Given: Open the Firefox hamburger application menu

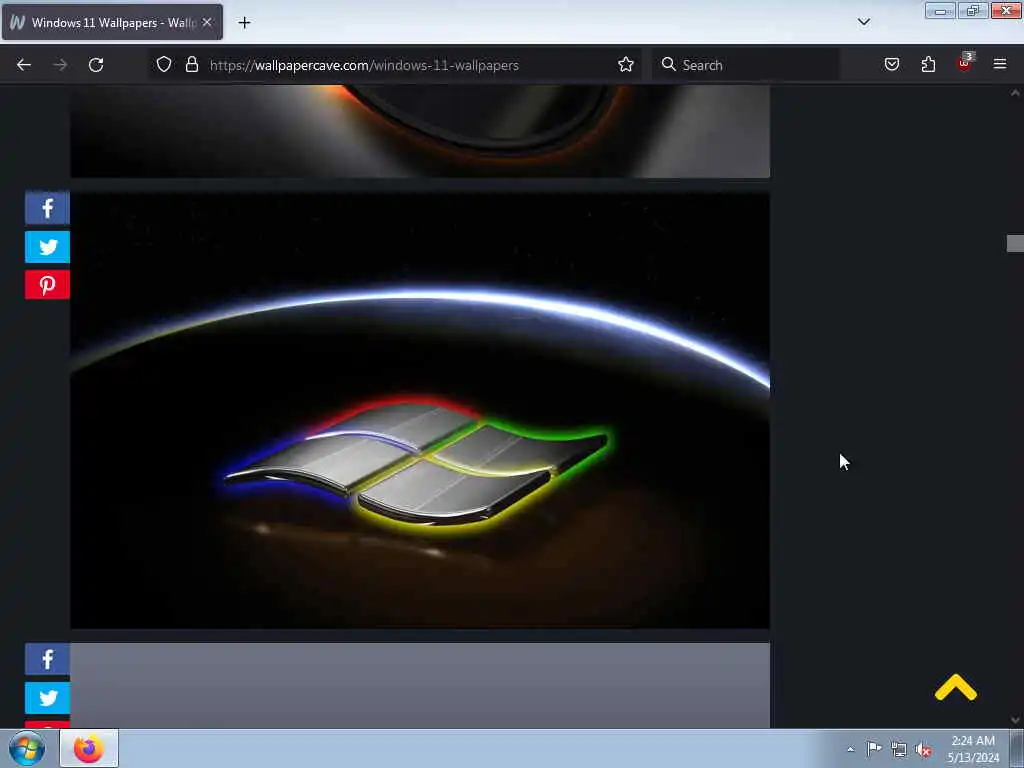Looking at the screenshot, I should tap(1000, 64).
